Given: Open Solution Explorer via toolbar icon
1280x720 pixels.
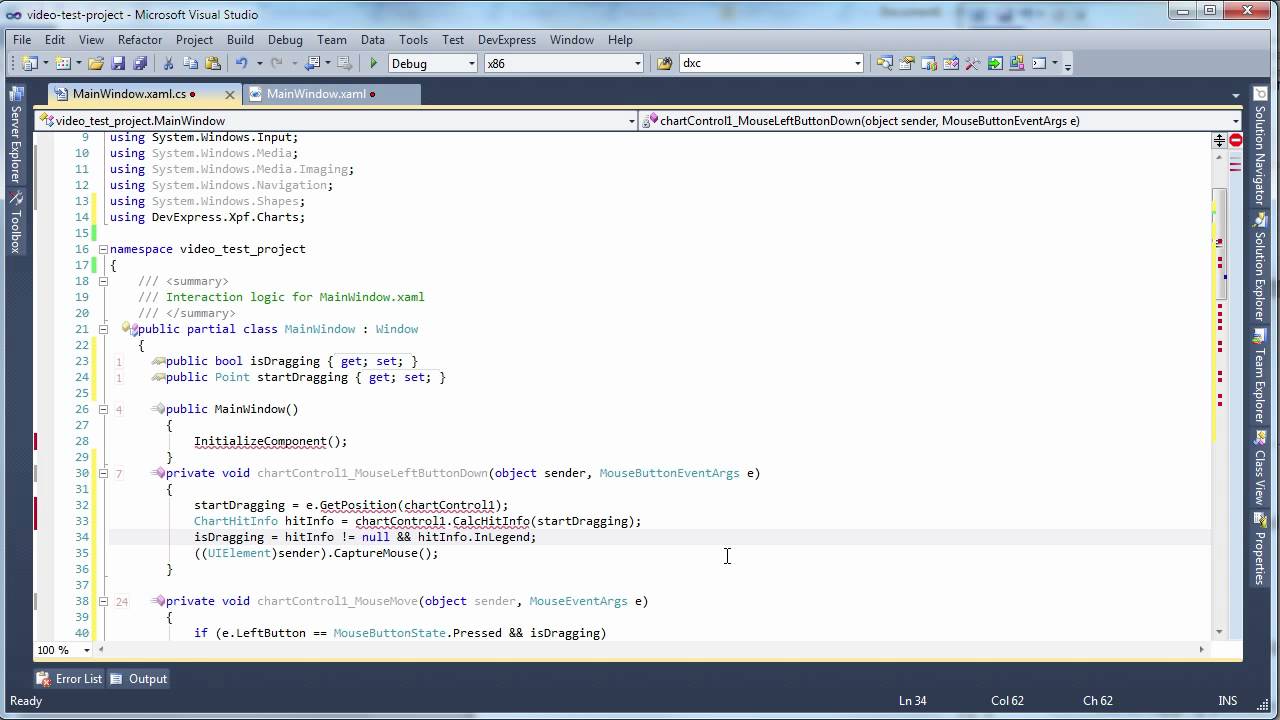Looking at the screenshot, I should click(884, 63).
